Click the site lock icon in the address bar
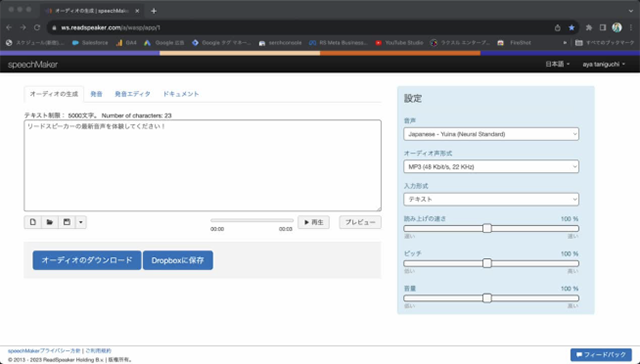The image size is (640, 364). tap(54, 28)
